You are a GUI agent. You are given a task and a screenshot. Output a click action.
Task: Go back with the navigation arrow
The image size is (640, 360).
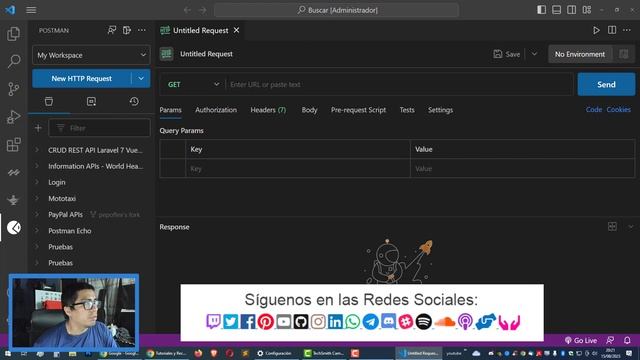click(x=187, y=10)
